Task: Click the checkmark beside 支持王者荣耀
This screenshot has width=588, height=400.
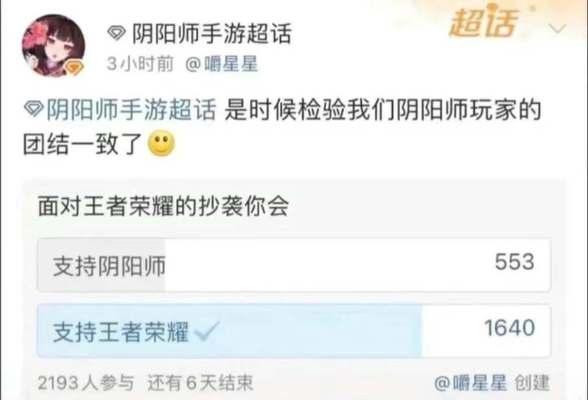Action: (x=207, y=331)
